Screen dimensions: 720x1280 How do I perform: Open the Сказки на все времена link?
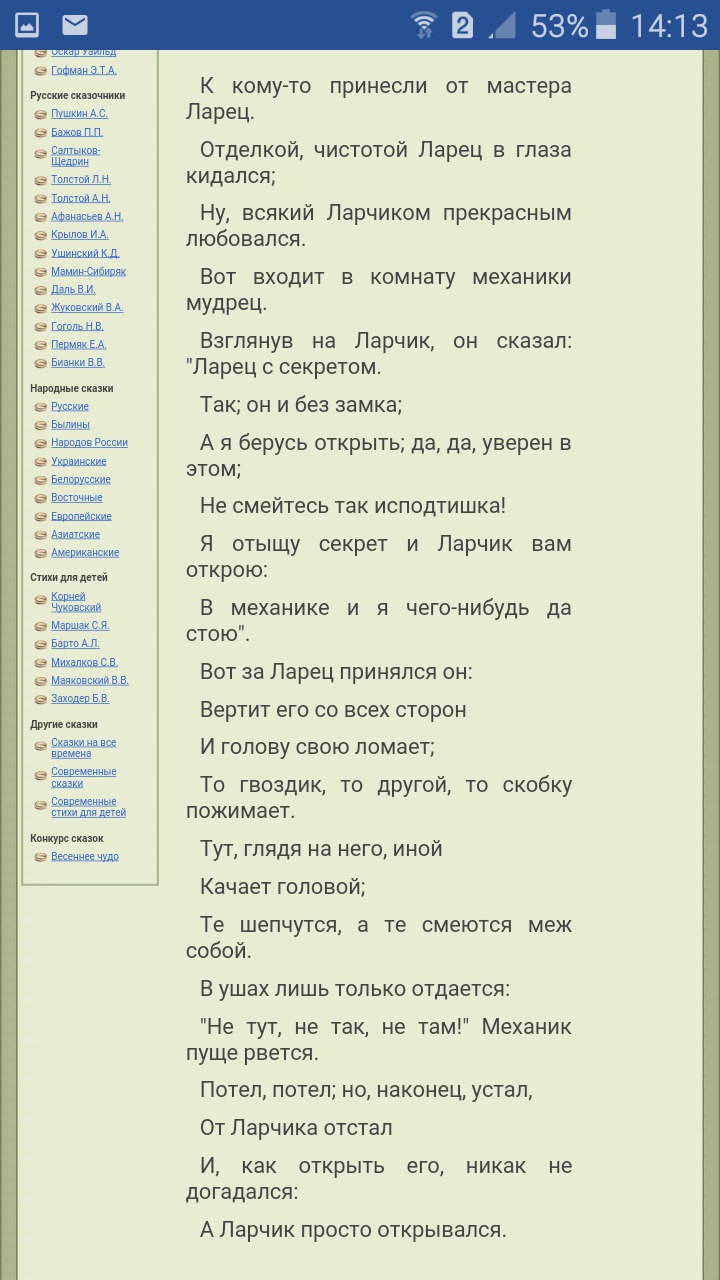(x=84, y=748)
